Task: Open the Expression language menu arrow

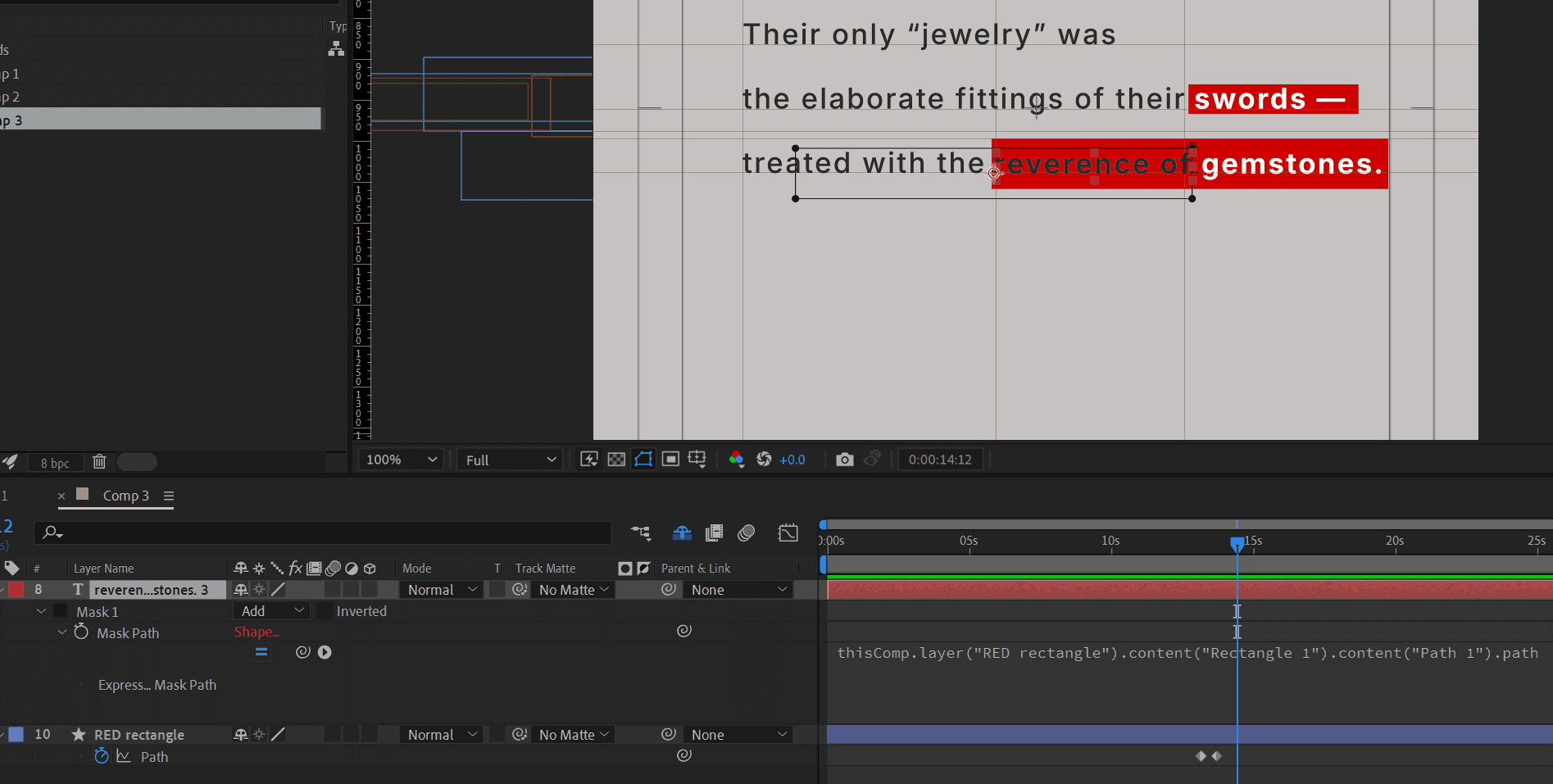Action: pyautogui.click(x=325, y=652)
